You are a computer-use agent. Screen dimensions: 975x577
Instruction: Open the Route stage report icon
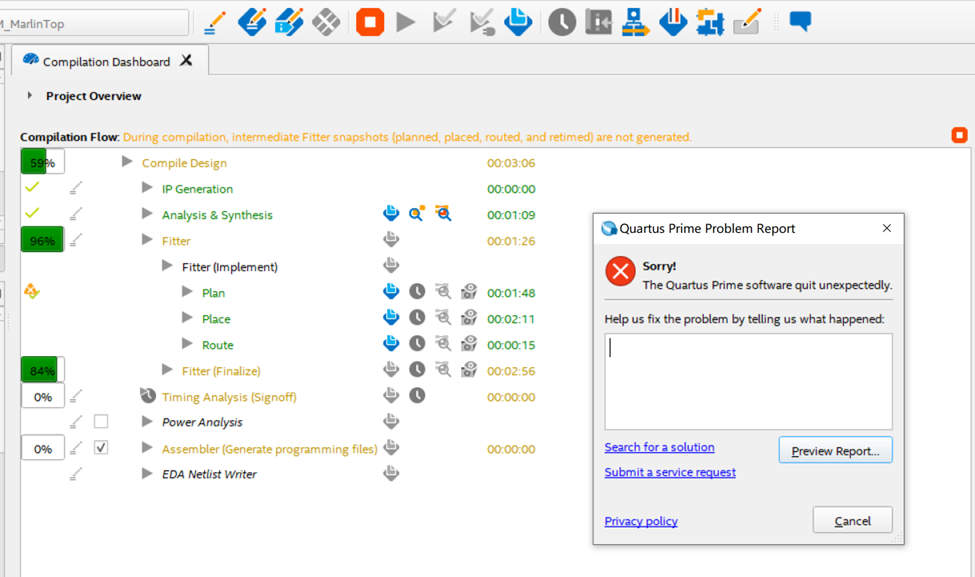click(391, 344)
